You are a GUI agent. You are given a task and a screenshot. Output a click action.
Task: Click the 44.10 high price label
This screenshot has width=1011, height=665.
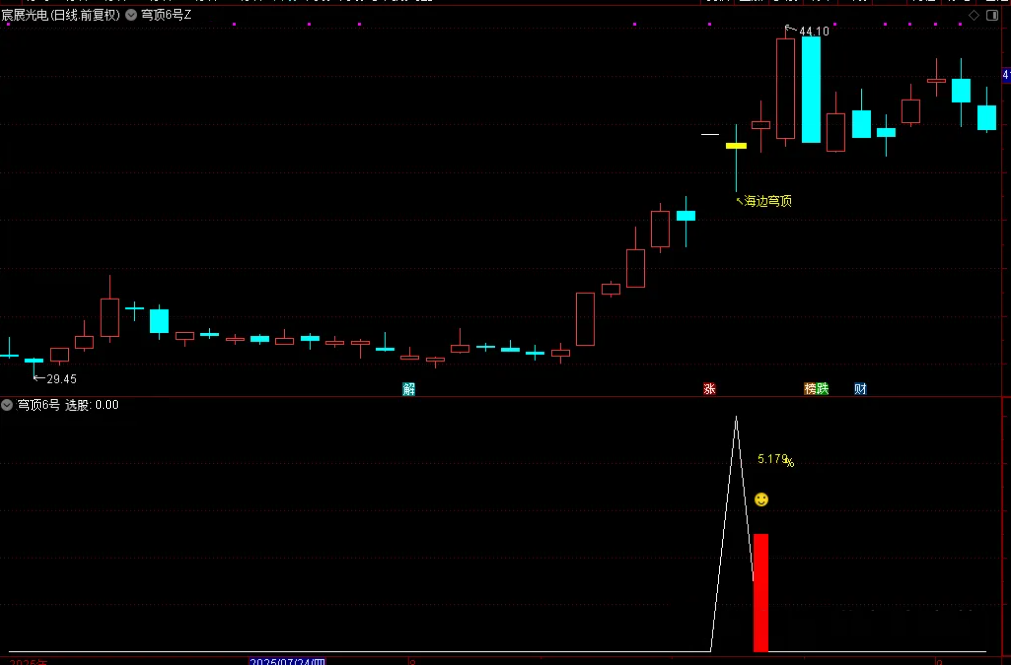(x=814, y=31)
